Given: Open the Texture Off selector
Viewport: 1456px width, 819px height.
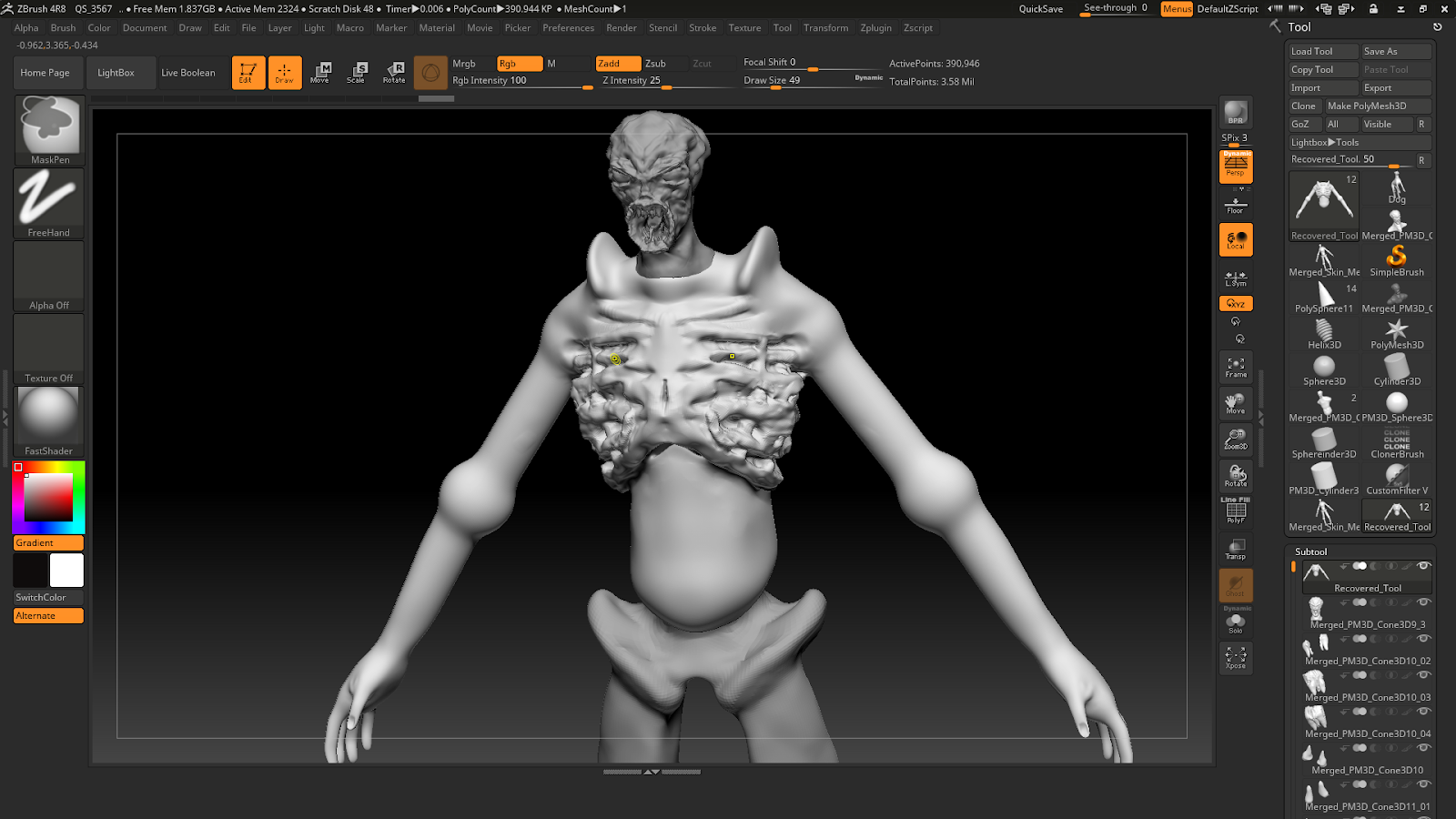Looking at the screenshot, I should pos(49,349).
